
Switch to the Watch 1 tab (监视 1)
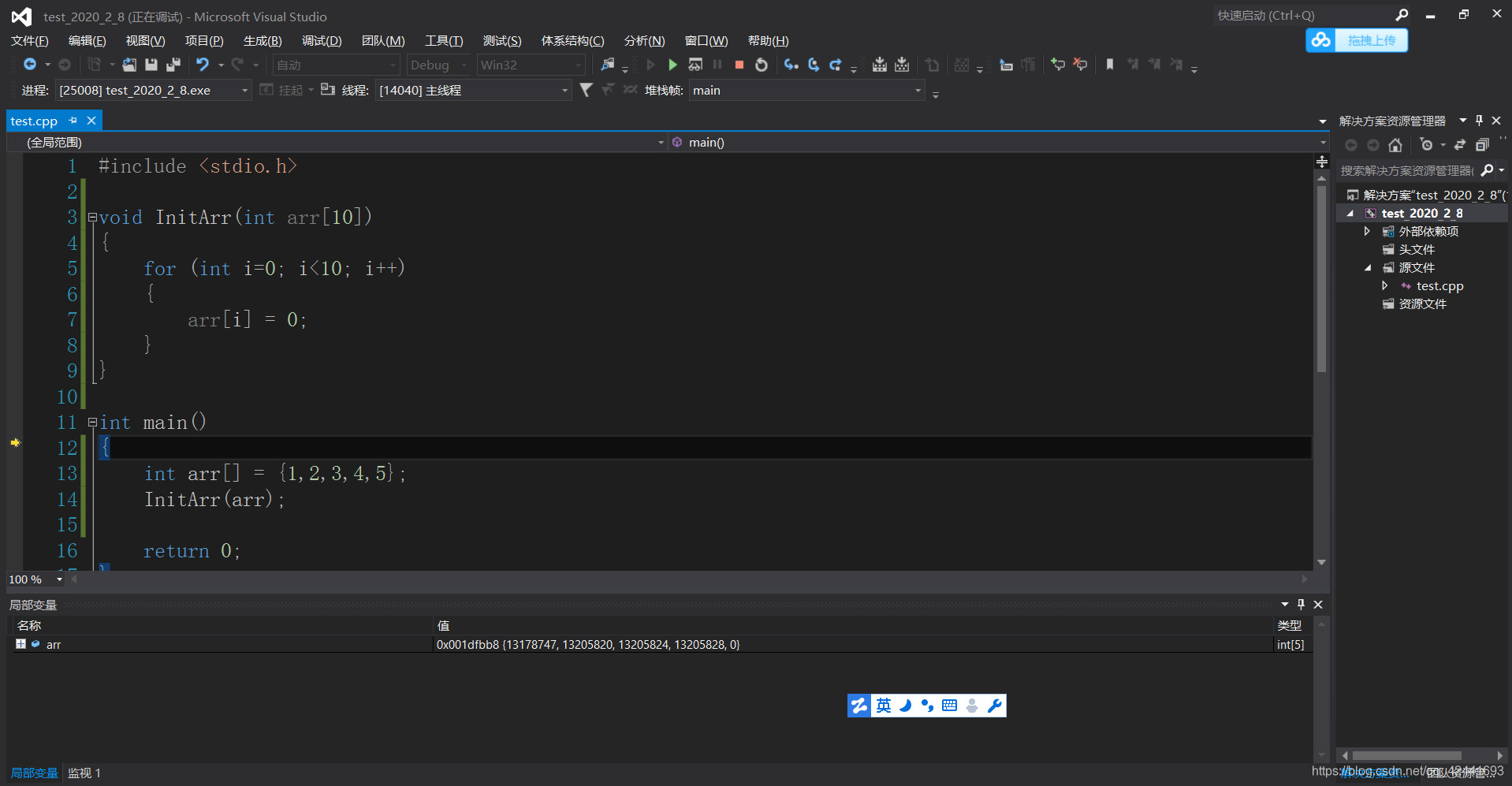pyautogui.click(x=84, y=773)
